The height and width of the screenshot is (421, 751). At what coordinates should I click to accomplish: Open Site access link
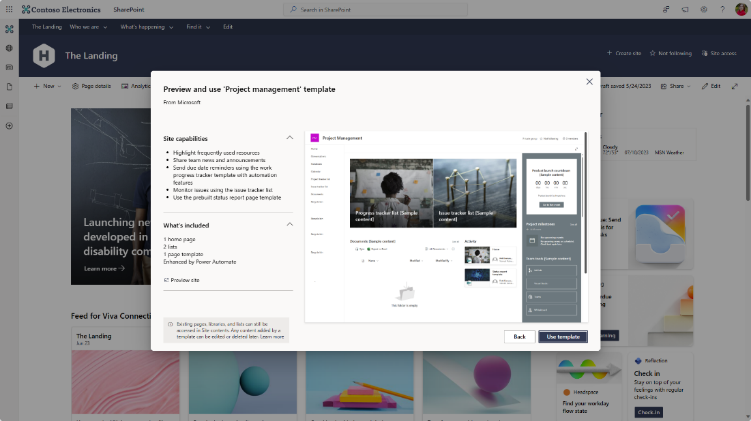[x=719, y=53]
